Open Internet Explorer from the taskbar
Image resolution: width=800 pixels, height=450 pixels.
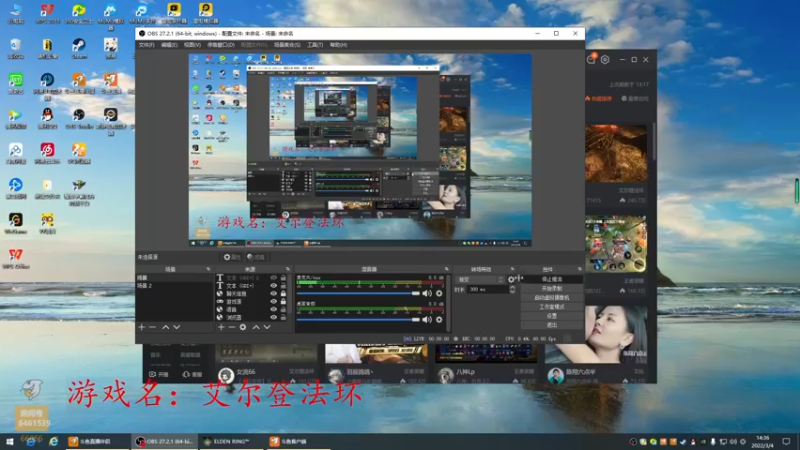click(x=53, y=441)
